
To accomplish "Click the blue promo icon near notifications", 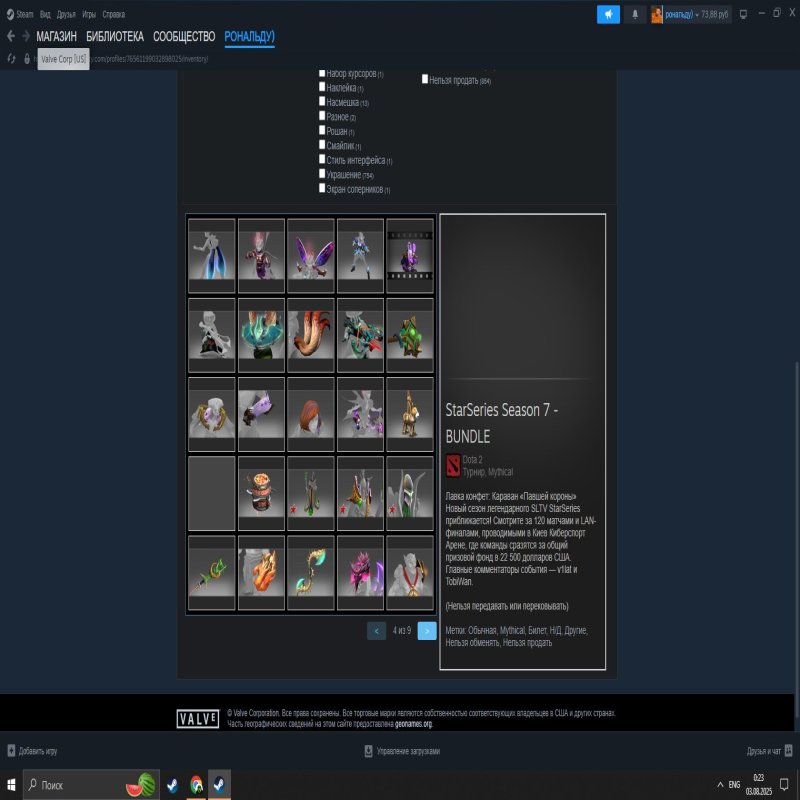I will coord(609,13).
